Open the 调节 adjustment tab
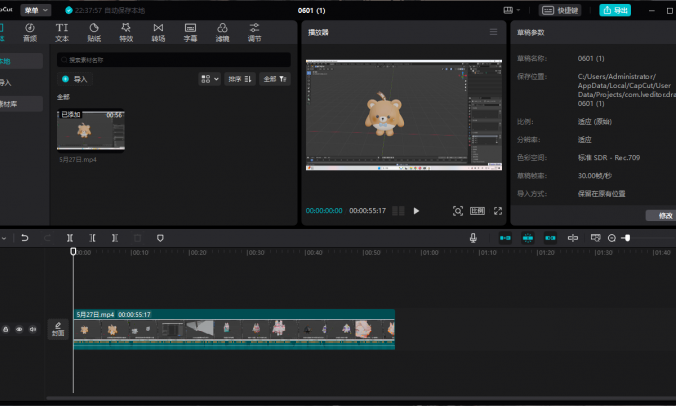676x406 pixels. [x=254, y=33]
